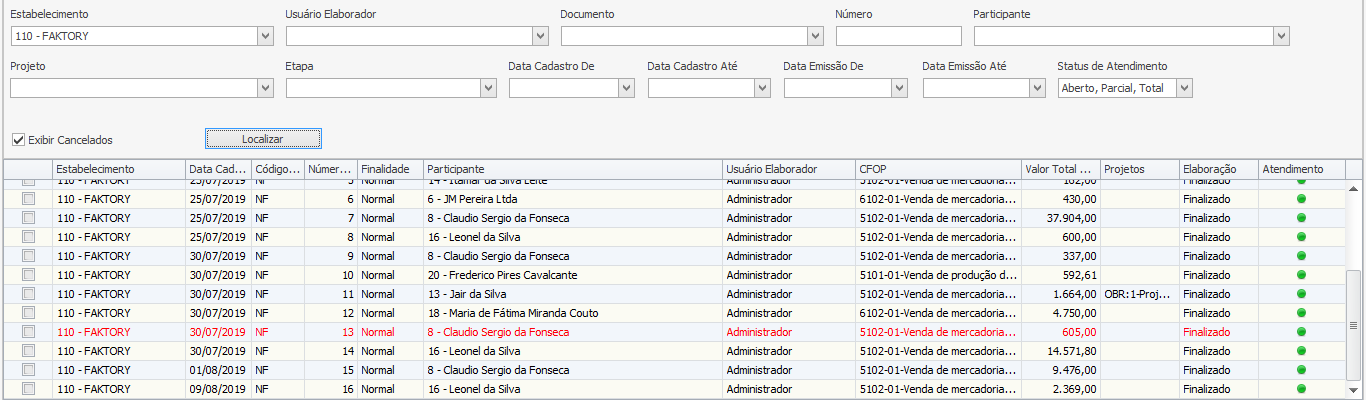Click green status dot for document number 11
Viewport: 1366px width, 400px height.
click(1301, 294)
